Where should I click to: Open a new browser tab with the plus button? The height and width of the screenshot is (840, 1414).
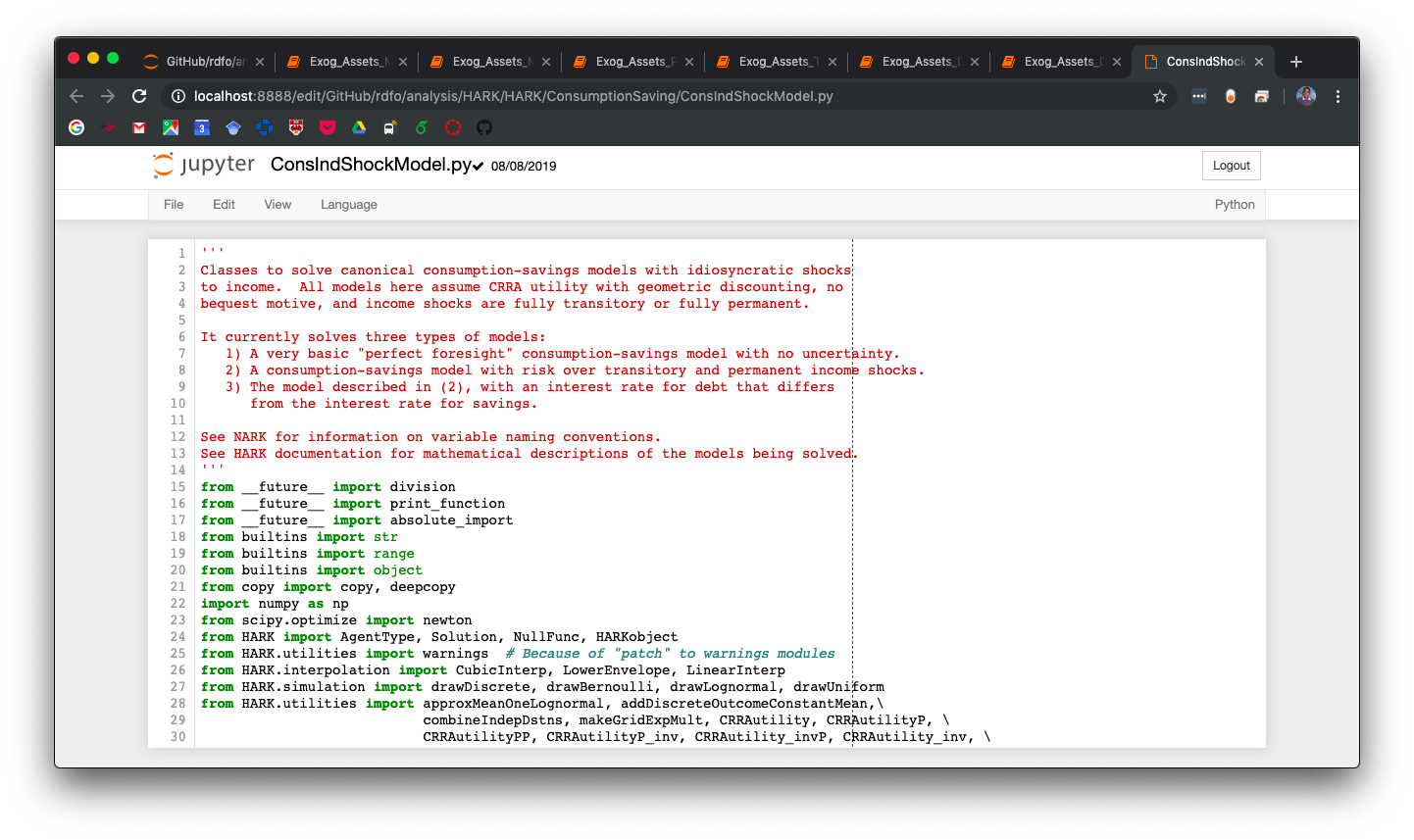(1295, 61)
